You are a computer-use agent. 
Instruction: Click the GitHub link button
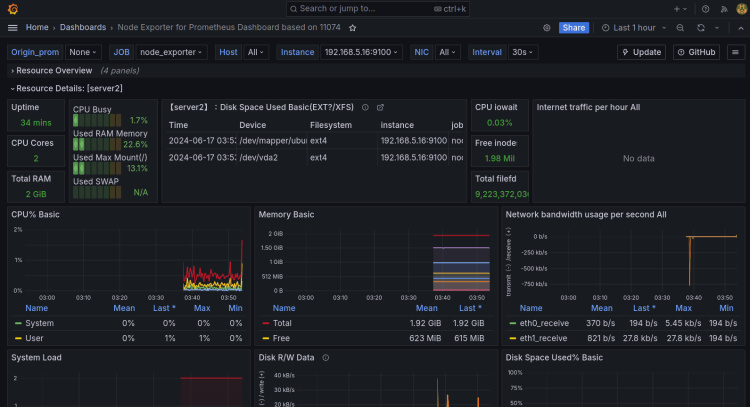(696, 52)
